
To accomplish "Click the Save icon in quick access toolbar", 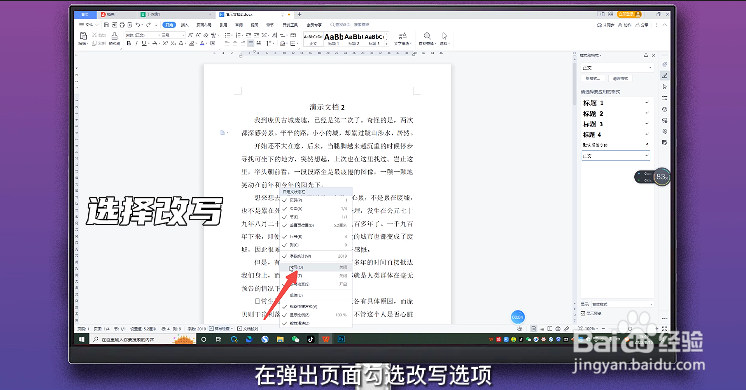I will pos(107,25).
